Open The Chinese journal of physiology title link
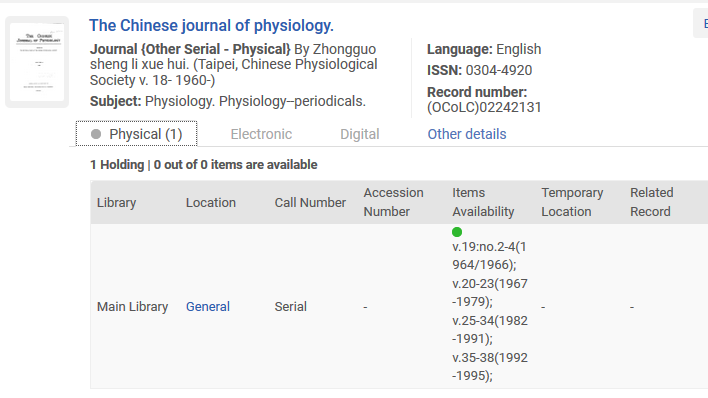Image resolution: width=708 pixels, height=398 pixels. pos(211,26)
